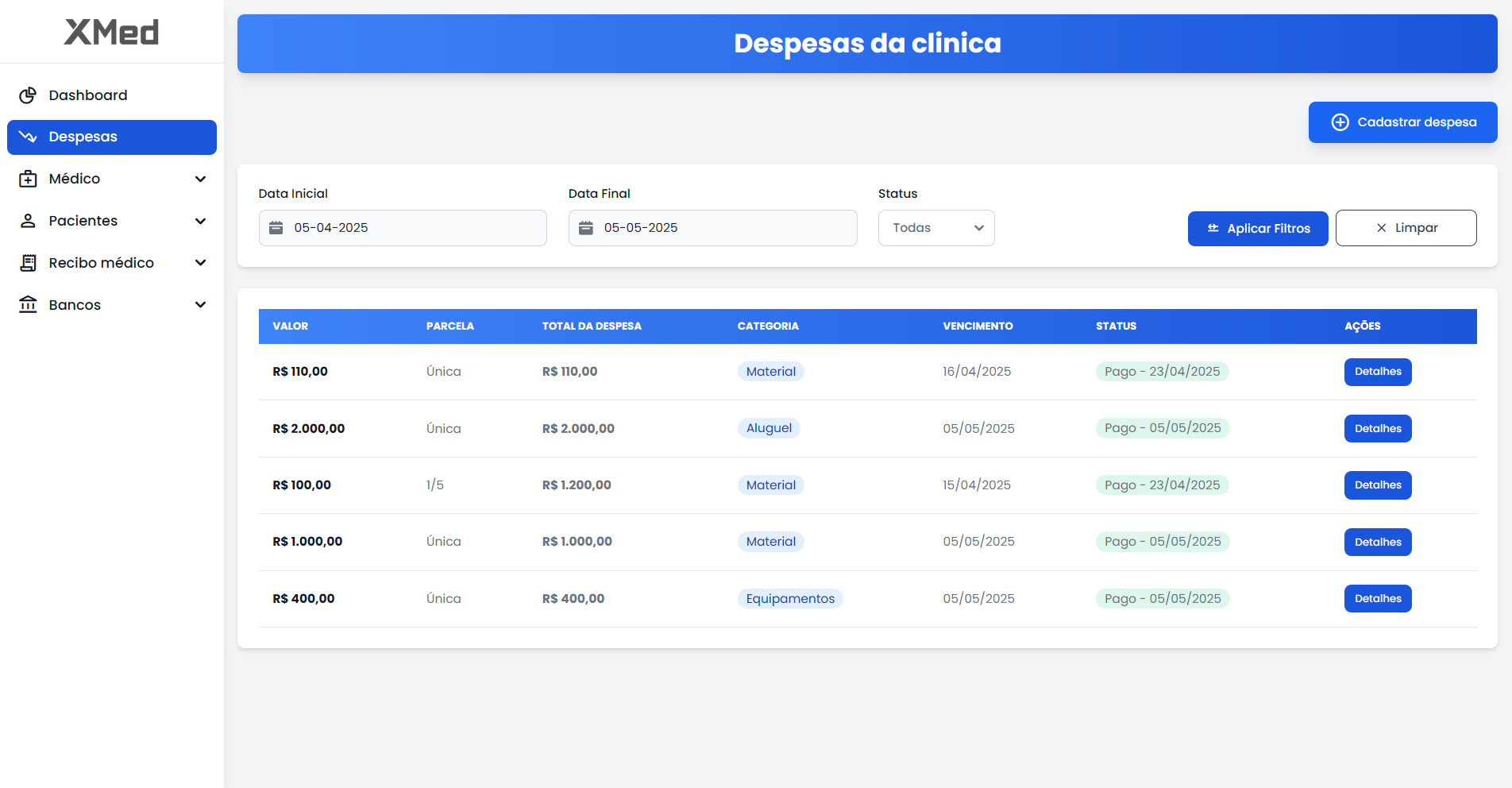
Task: Open the Despesas menu item
Action: 112,137
